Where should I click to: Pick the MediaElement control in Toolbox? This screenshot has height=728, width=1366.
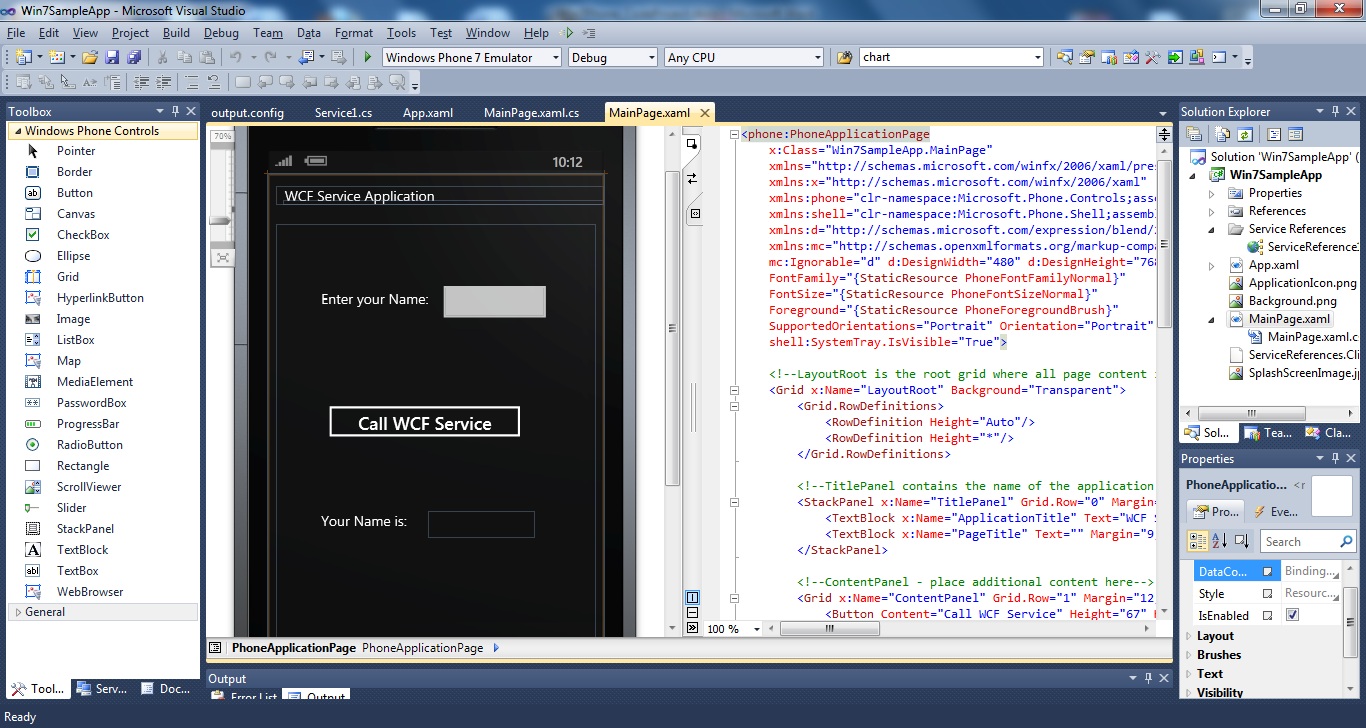click(x=95, y=382)
